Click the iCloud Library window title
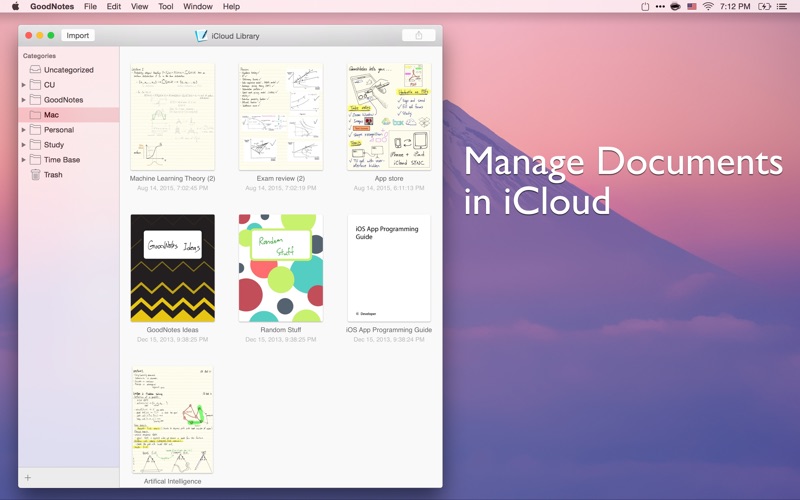The width and height of the screenshot is (800, 500). (x=235, y=36)
